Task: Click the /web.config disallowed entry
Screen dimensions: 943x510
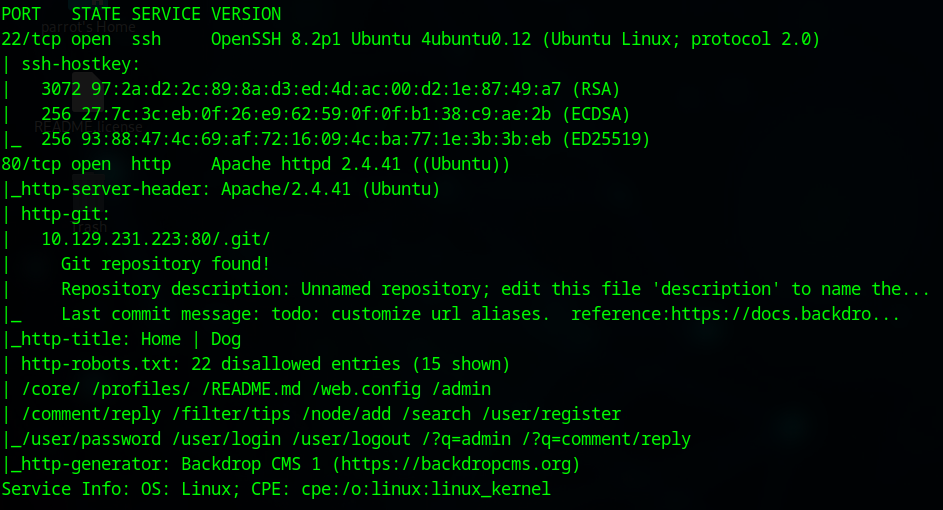Action: (366, 389)
